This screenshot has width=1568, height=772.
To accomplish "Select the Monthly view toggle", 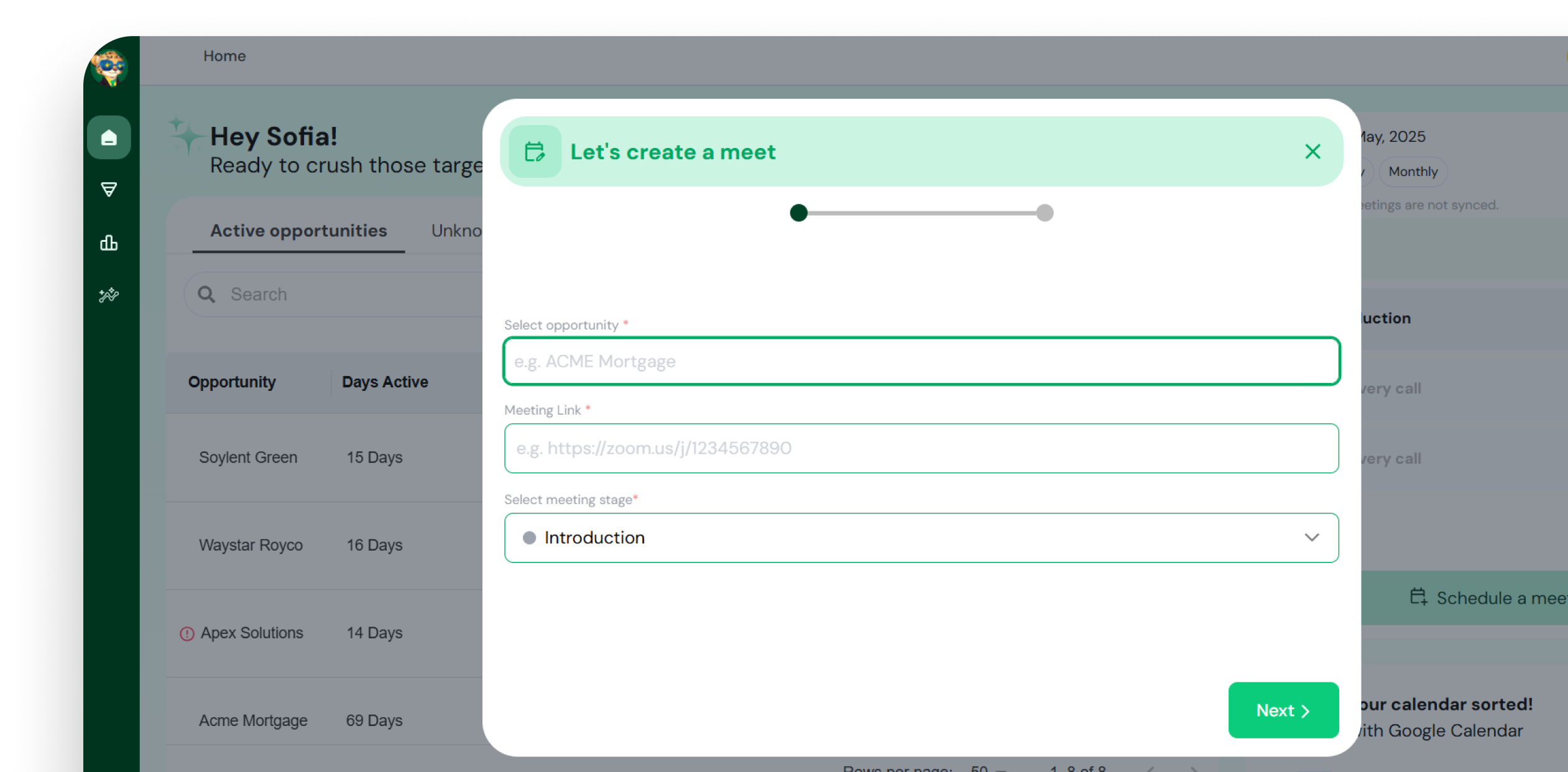I will (1413, 172).
